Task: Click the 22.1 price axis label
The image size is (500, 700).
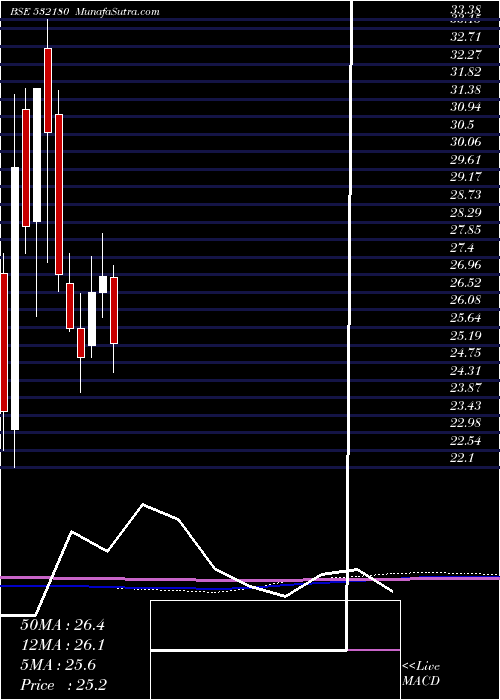Action: pyautogui.click(x=462, y=458)
